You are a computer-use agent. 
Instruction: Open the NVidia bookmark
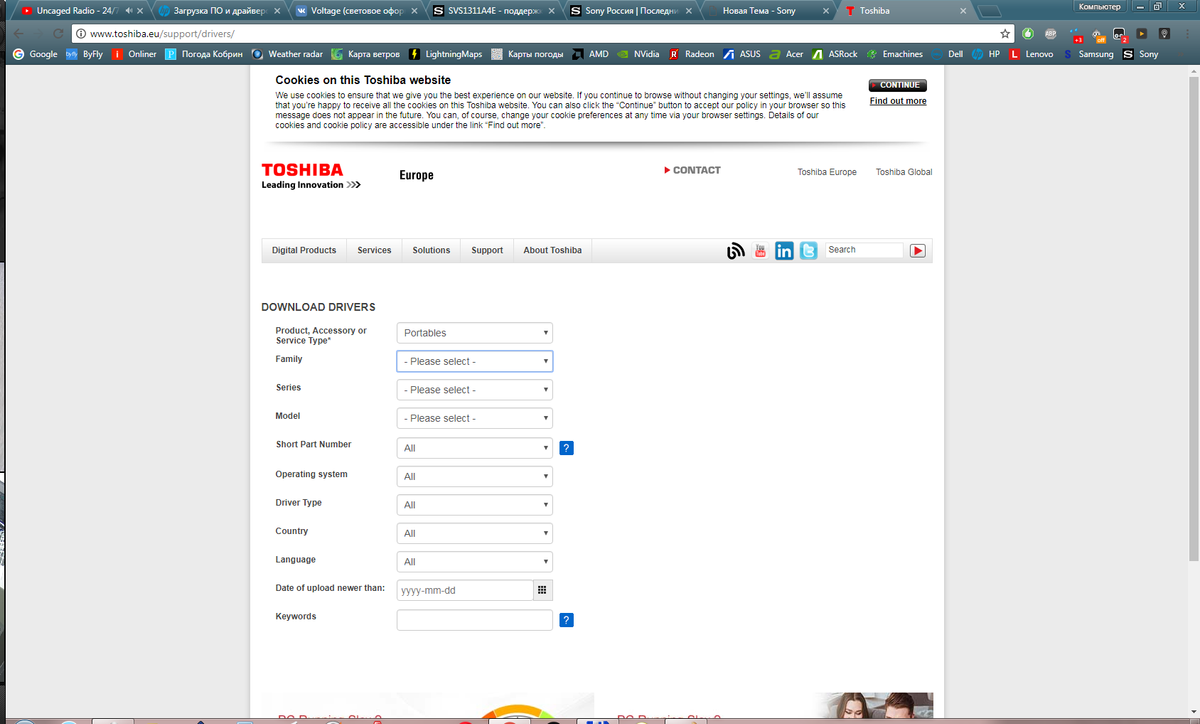coord(638,54)
